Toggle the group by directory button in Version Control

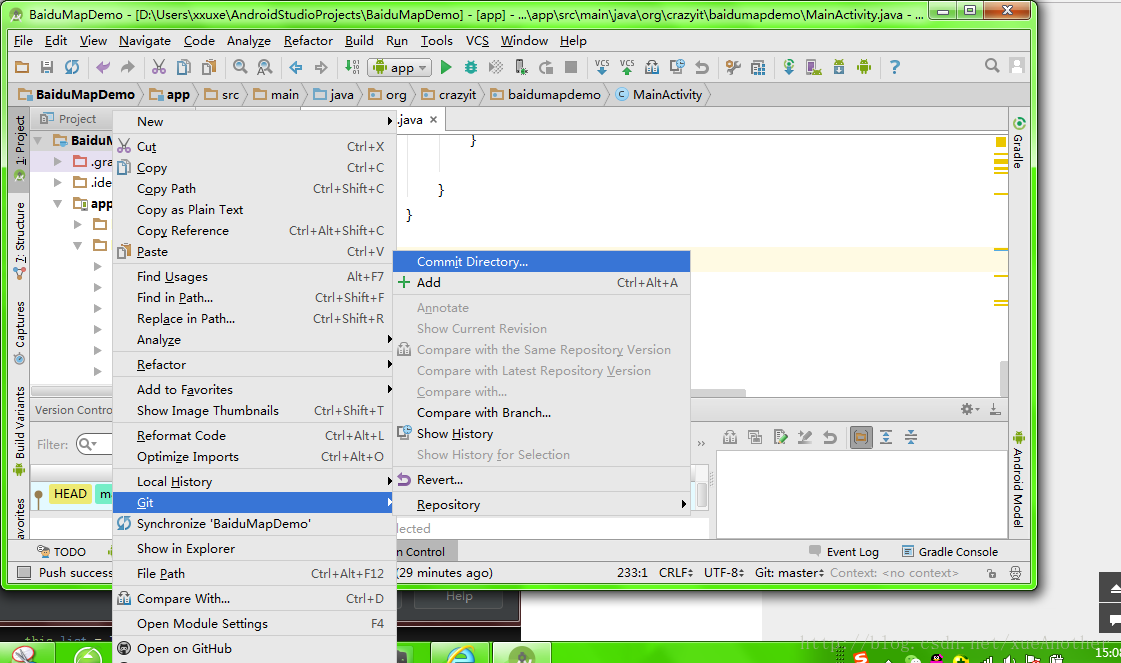click(x=861, y=437)
